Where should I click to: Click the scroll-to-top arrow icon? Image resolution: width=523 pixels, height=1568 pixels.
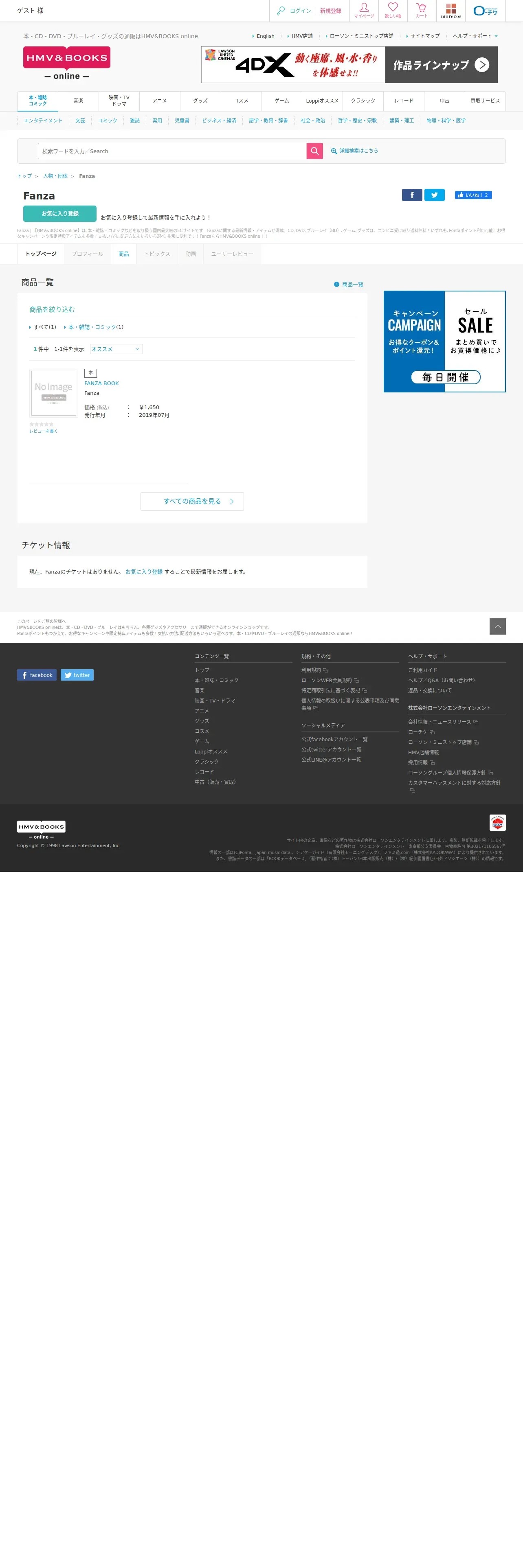click(497, 626)
